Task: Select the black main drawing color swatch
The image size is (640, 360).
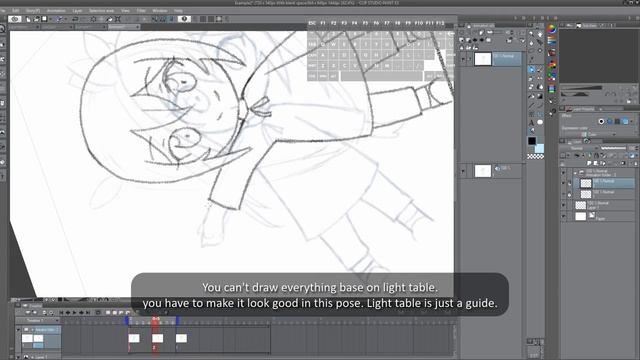Action: 532,141
